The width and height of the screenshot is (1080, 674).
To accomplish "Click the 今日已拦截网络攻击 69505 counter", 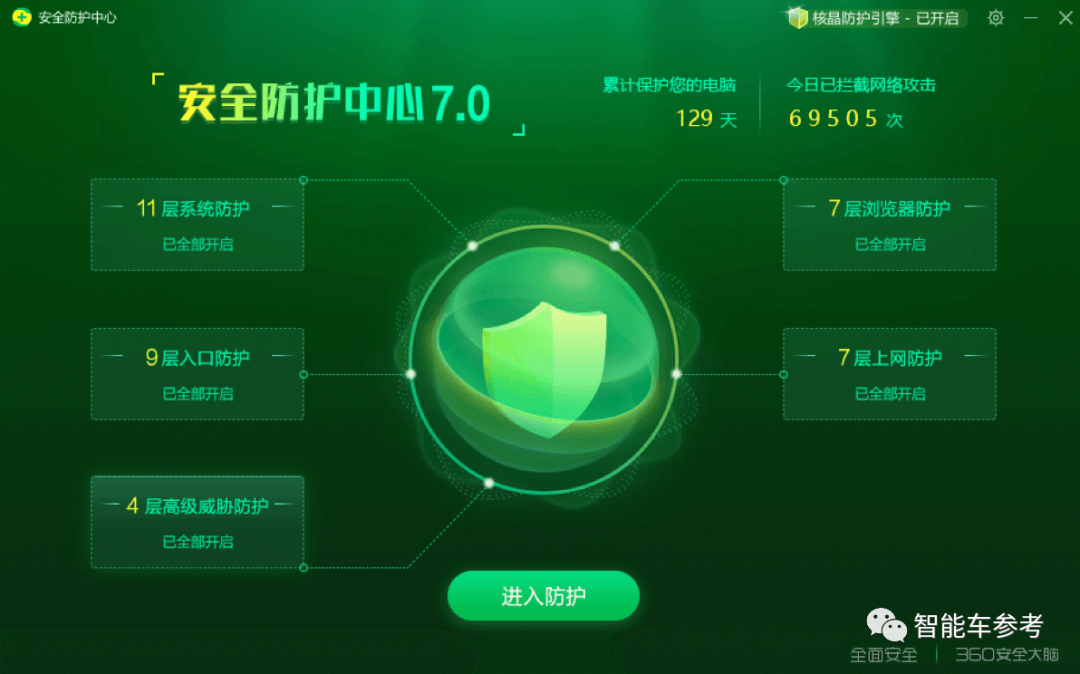I will 860,103.
